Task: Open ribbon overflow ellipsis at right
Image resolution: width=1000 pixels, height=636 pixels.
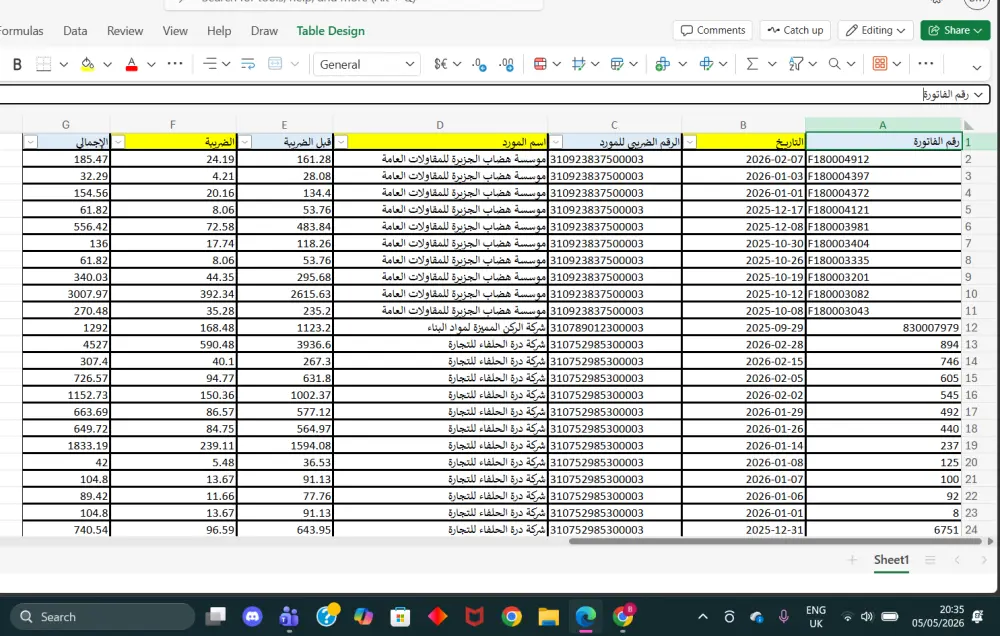Action: [x=925, y=64]
